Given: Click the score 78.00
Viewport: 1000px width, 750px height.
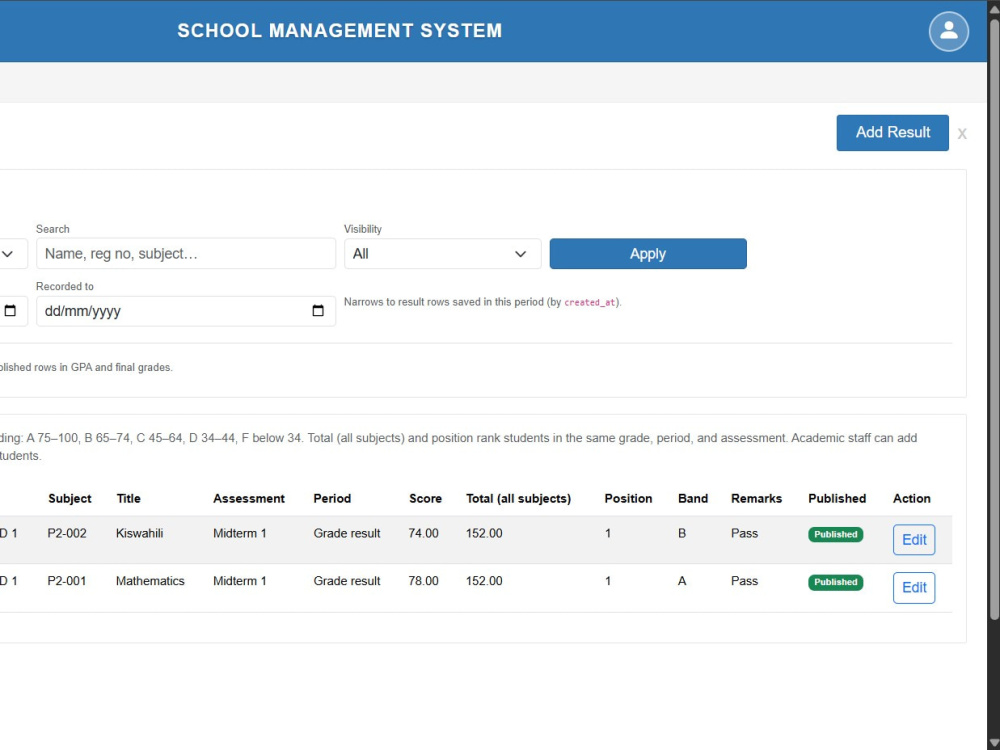Looking at the screenshot, I should tap(423, 581).
